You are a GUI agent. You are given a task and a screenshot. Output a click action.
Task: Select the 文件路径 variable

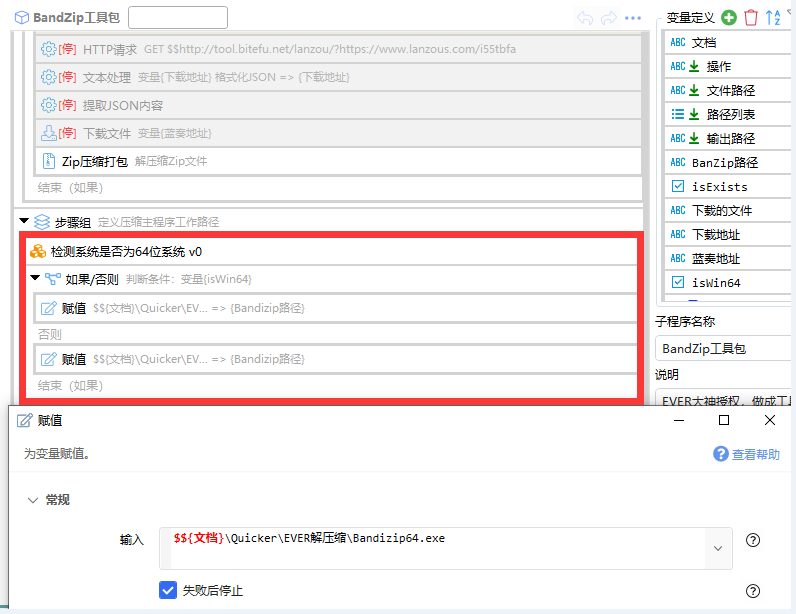tap(727, 90)
